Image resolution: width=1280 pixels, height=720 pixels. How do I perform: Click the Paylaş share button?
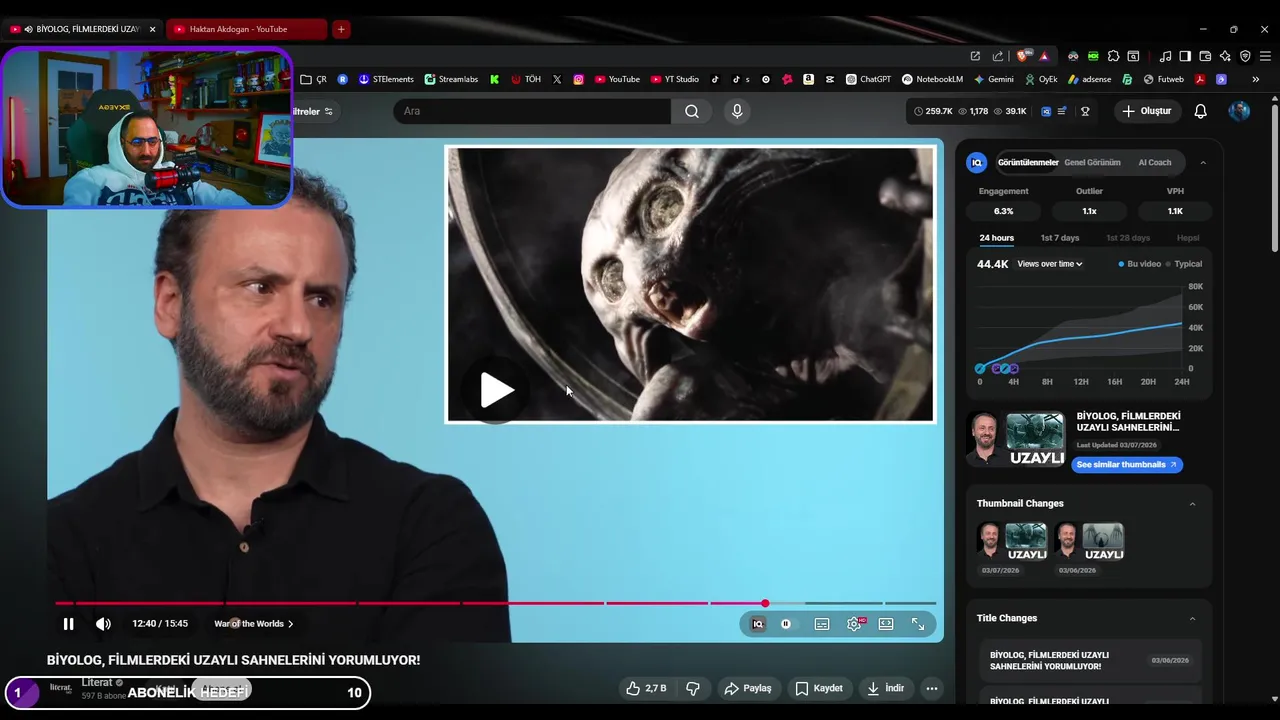(x=748, y=688)
